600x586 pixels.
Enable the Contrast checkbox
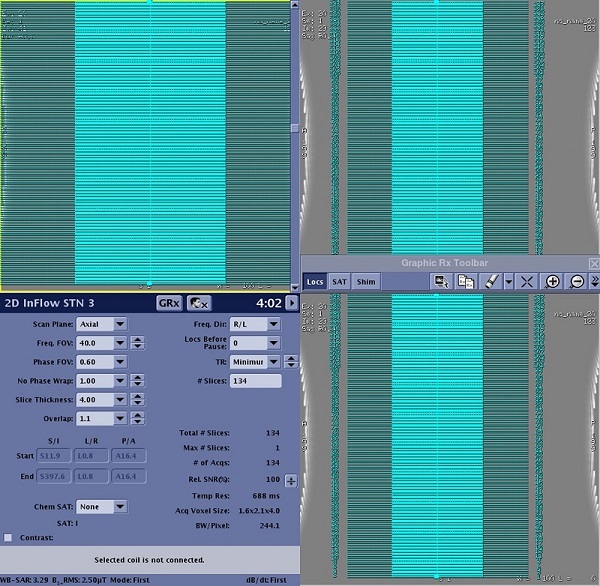pyautogui.click(x=8, y=538)
